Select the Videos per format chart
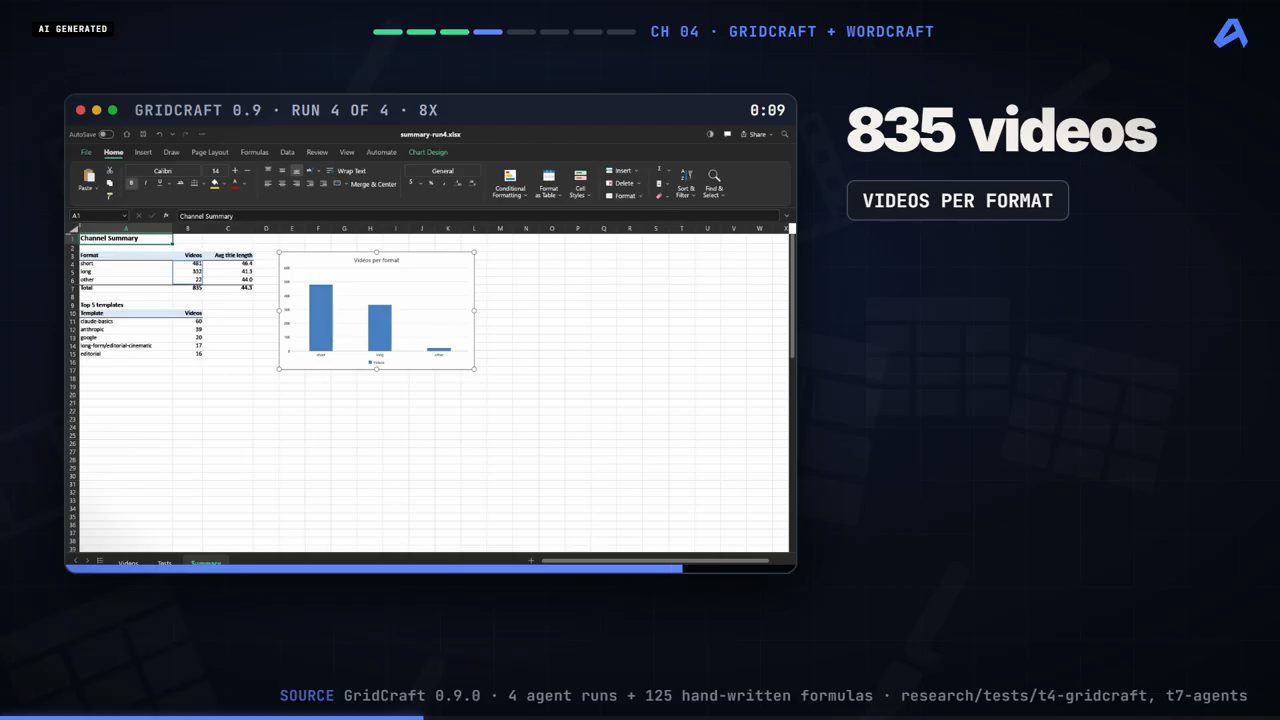The height and width of the screenshot is (720, 1280). (376, 310)
